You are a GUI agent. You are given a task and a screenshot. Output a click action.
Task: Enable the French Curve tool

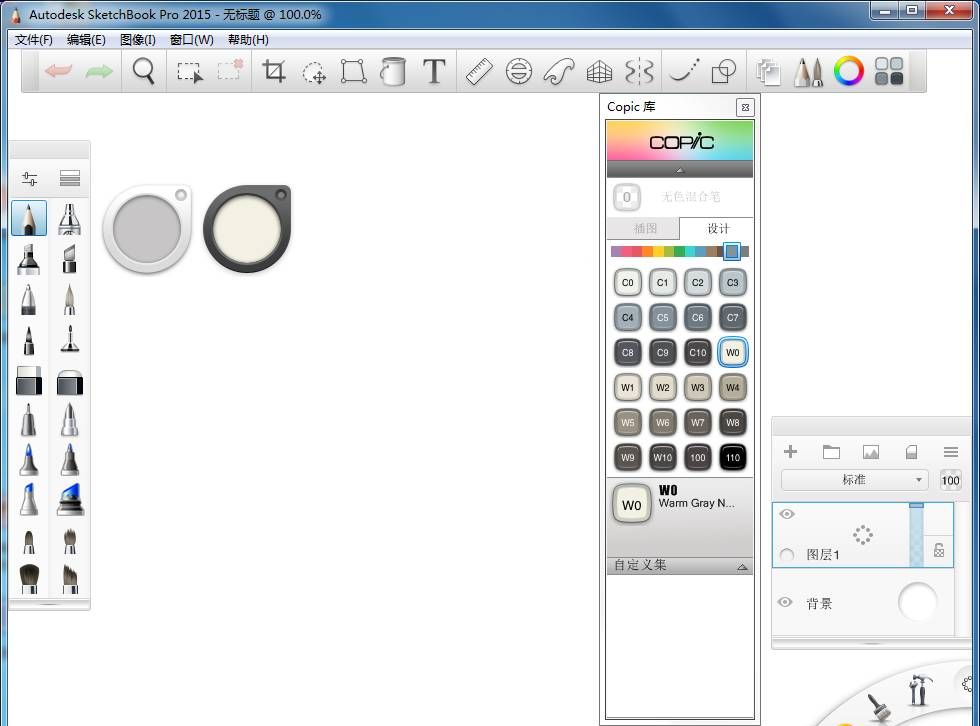click(559, 71)
